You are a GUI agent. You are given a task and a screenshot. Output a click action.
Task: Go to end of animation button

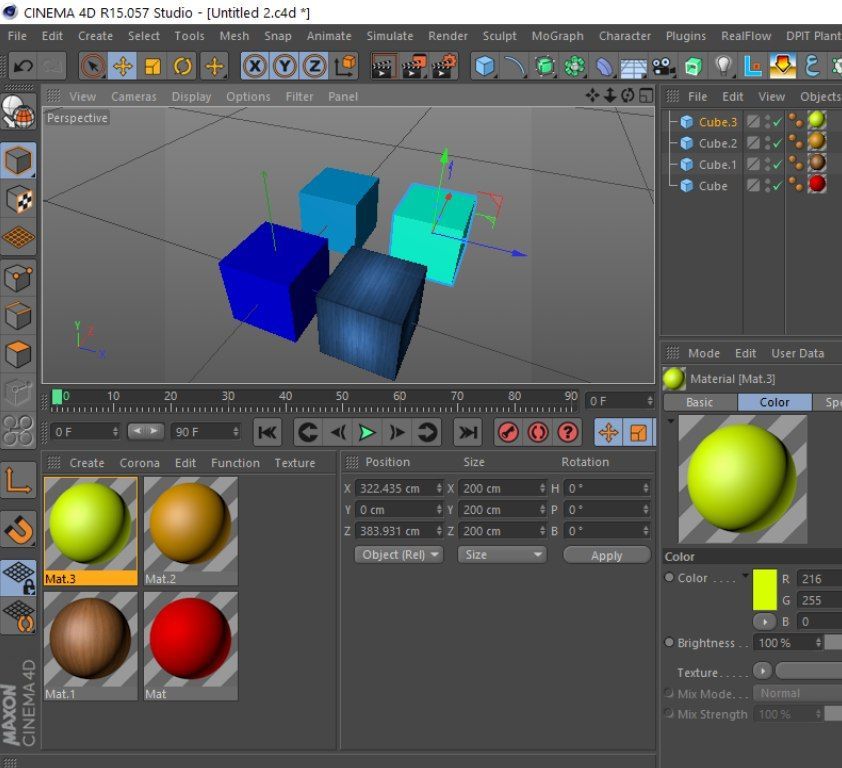[x=468, y=432]
